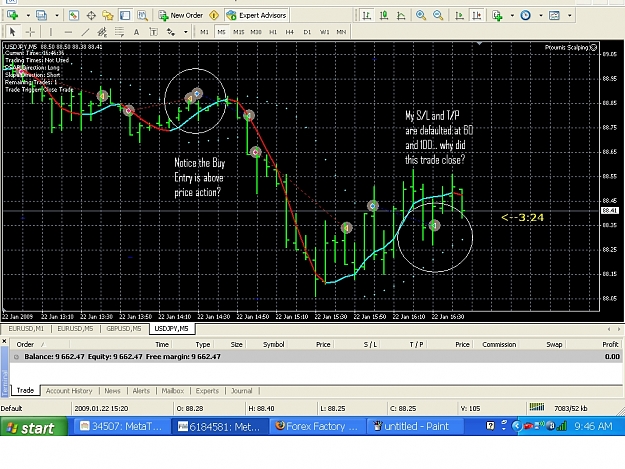Open the Templates icon
The height and width of the screenshot is (469, 625).
pos(554,15)
